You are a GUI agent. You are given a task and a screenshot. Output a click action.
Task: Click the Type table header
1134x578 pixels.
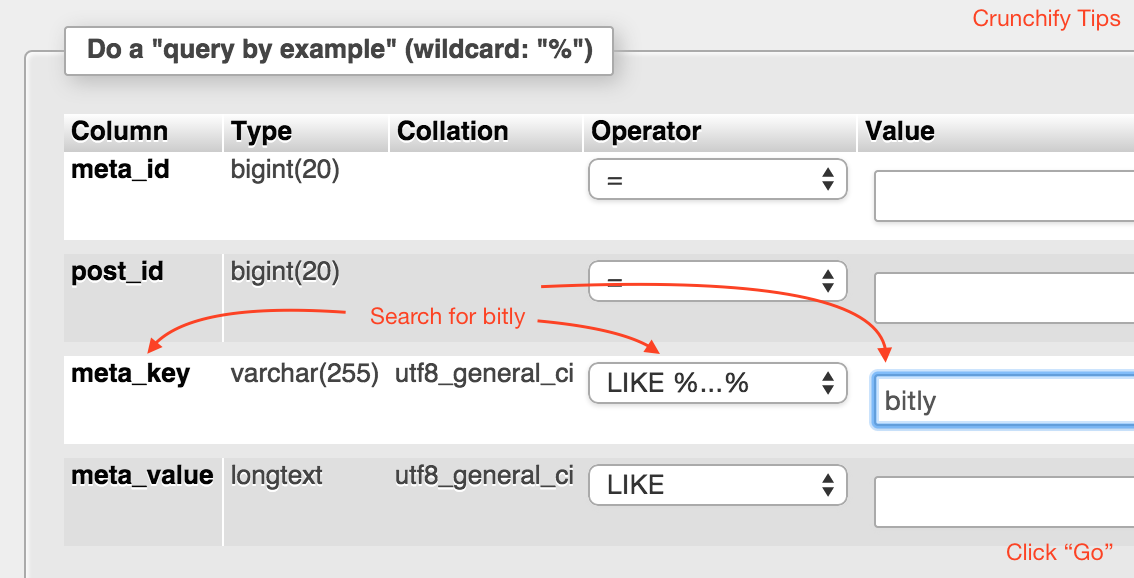tap(261, 131)
